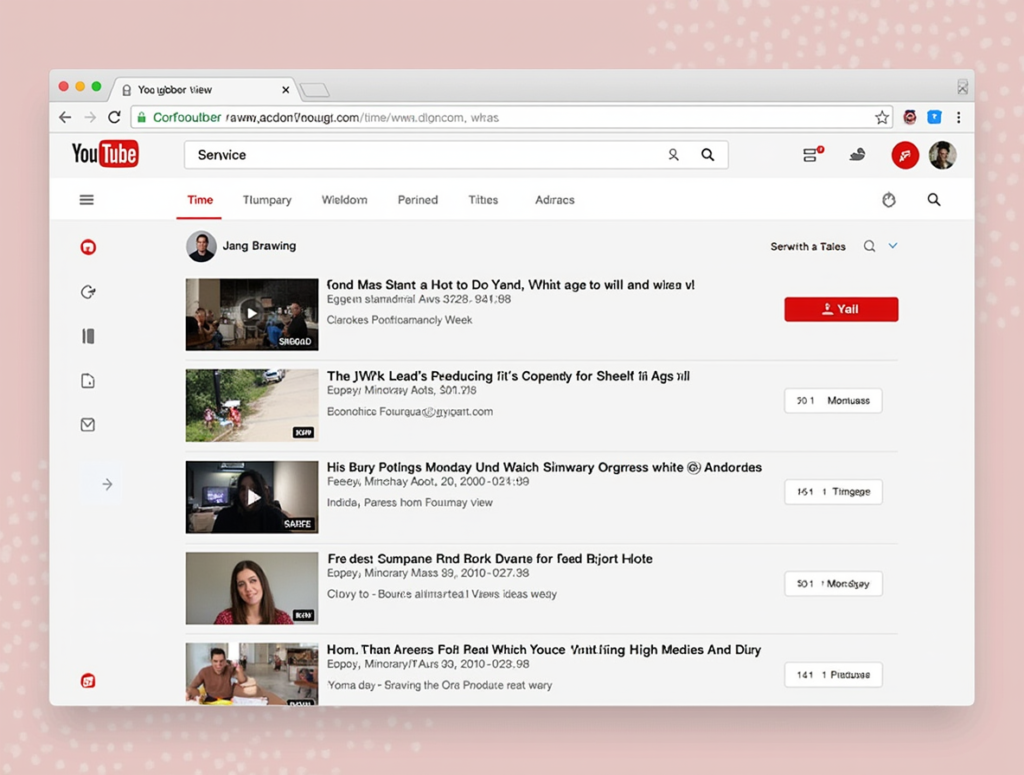Play the dark room video thumbnail
Viewport: 1024px width, 775px height.
tap(252, 497)
